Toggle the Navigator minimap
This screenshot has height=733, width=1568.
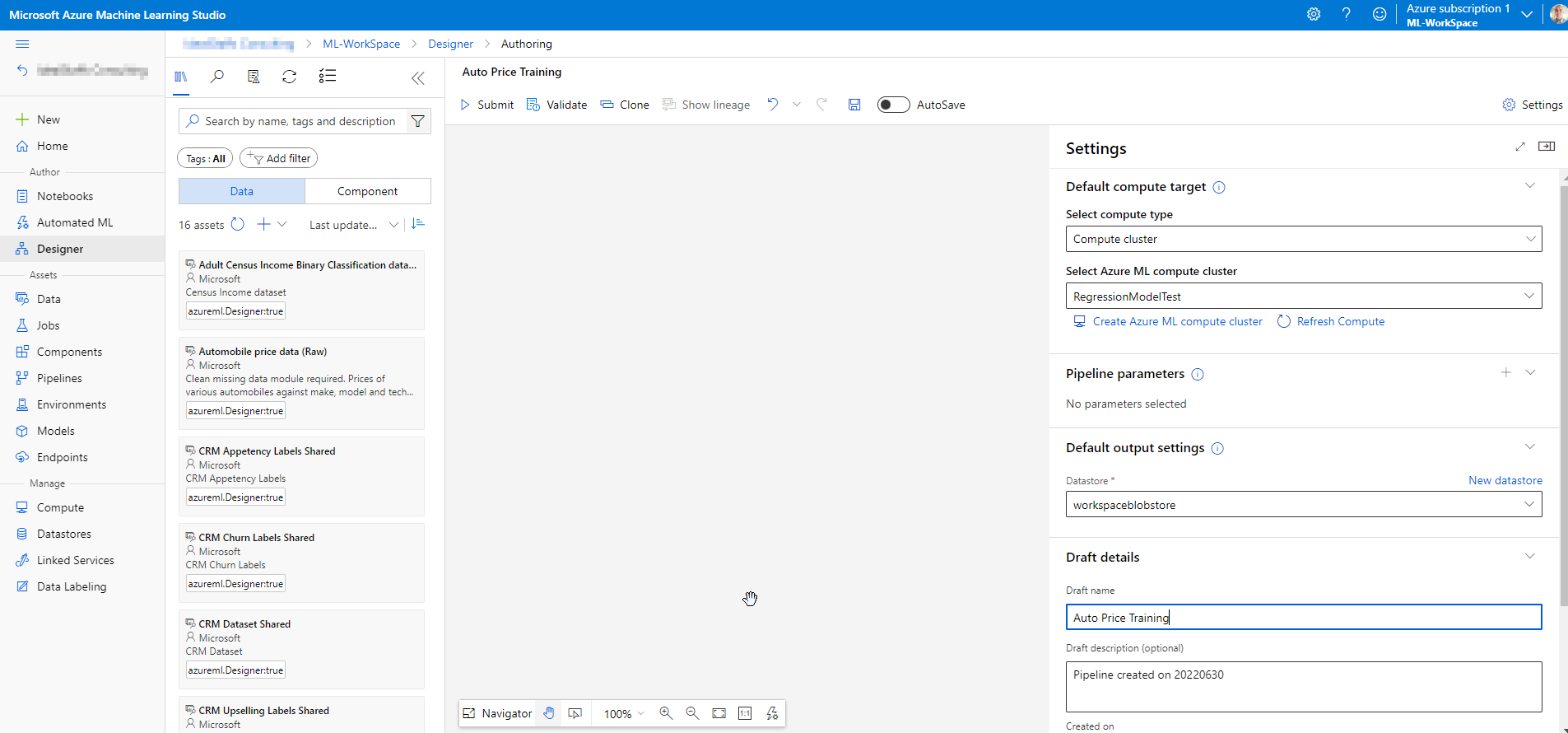(x=498, y=713)
